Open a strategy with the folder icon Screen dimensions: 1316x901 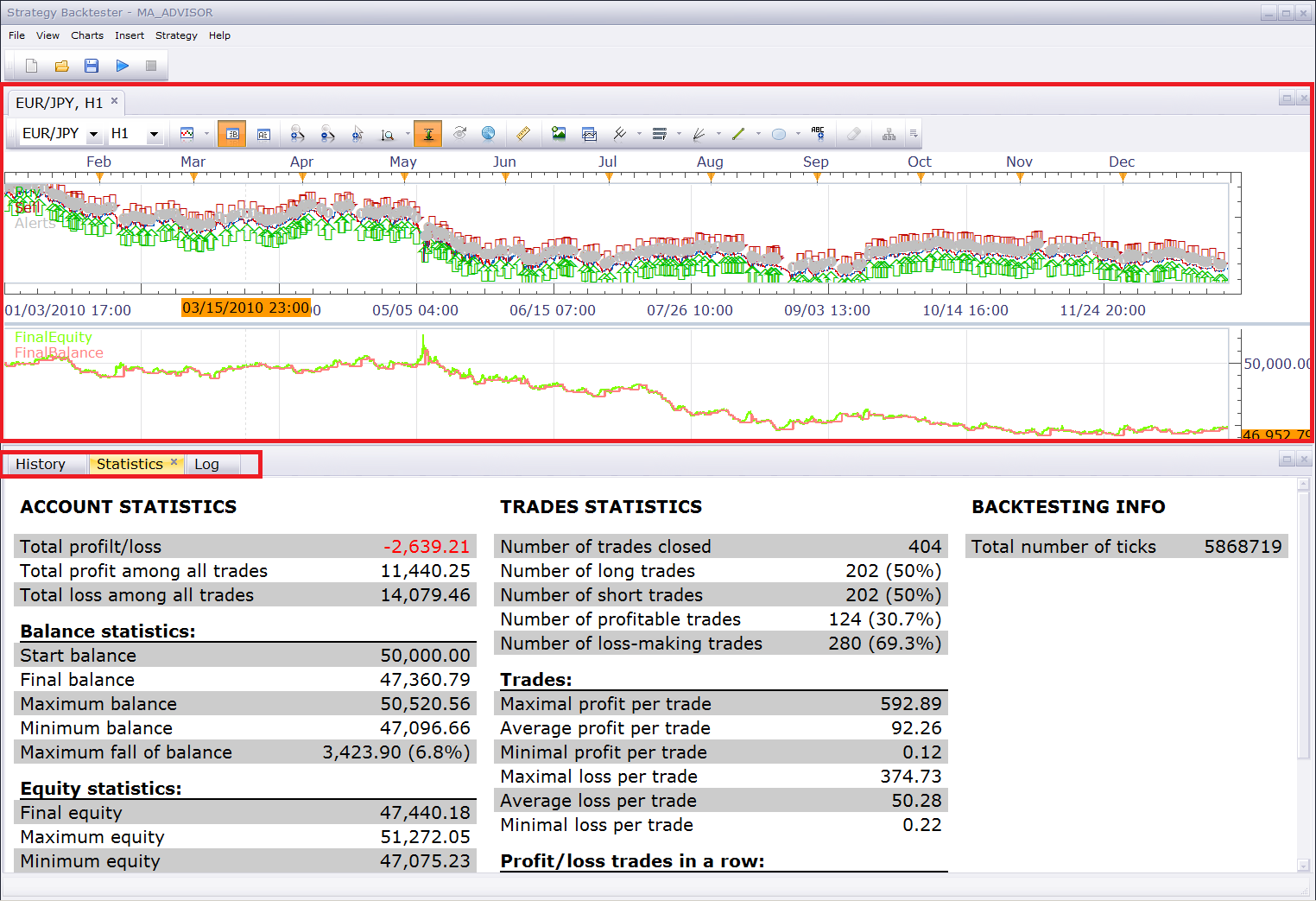[x=61, y=66]
